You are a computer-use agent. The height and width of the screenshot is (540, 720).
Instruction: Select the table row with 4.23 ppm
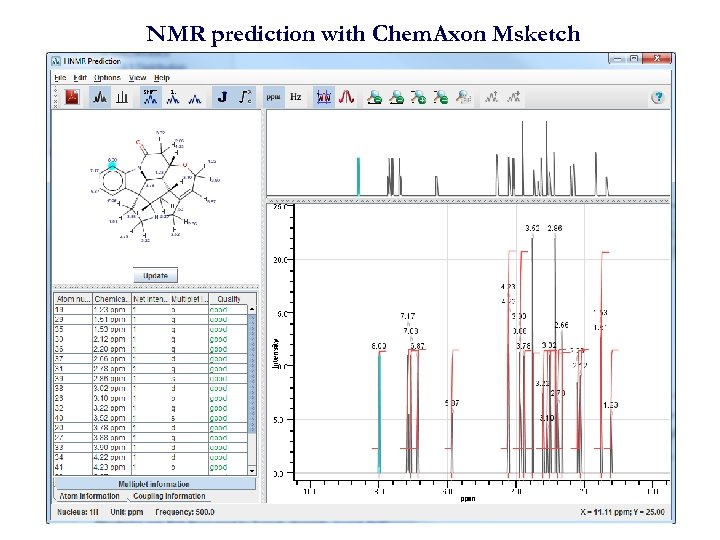pyautogui.click(x=151, y=467)
